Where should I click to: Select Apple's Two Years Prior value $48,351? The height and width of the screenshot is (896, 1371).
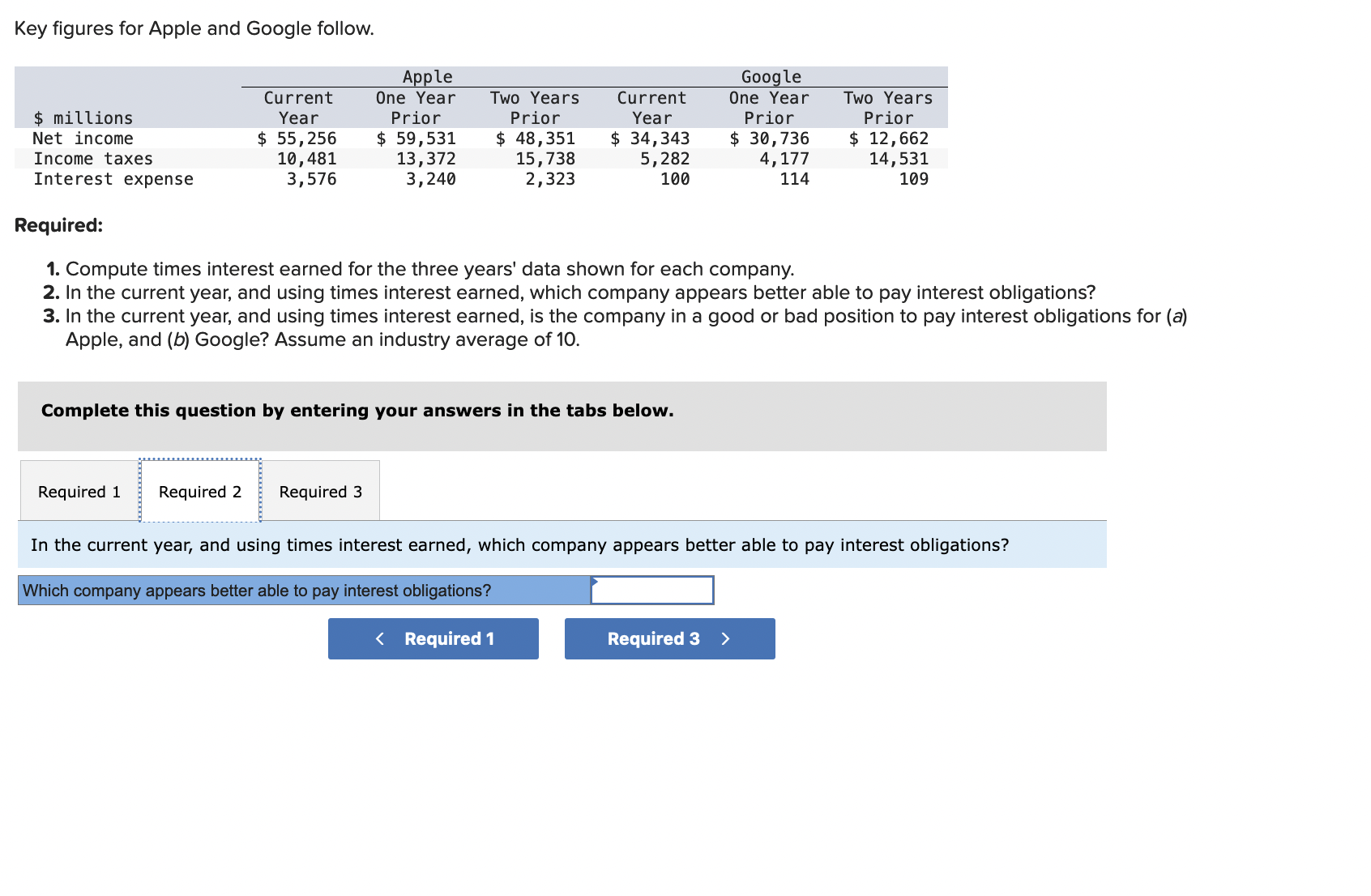[x=535, y=138]
